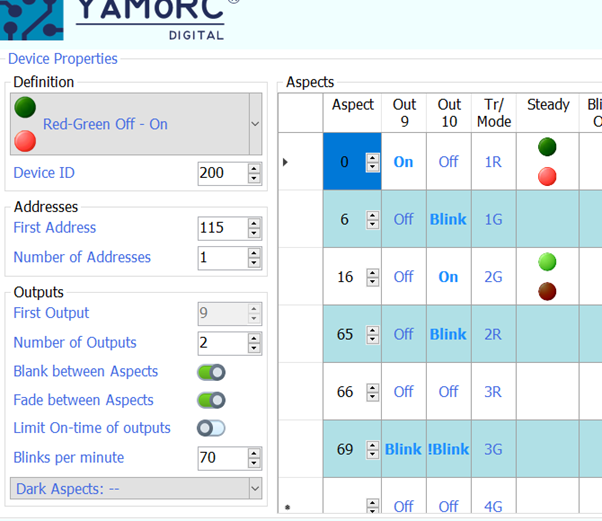Click the First Address spinner arrows
This screenshot has height=521, width=602.
(254, 228)
